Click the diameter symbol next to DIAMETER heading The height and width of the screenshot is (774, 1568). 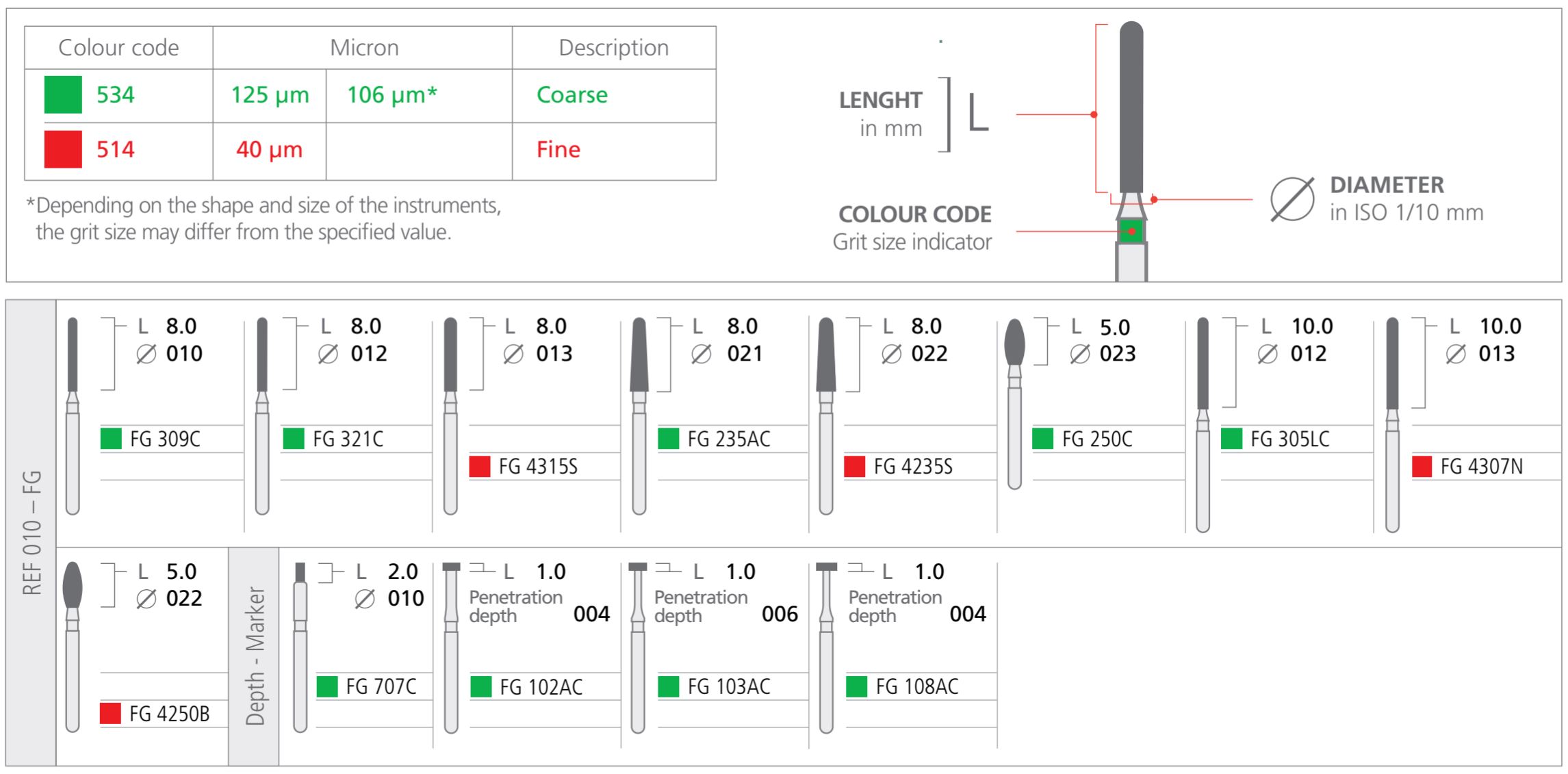(x=1292, y=199)
